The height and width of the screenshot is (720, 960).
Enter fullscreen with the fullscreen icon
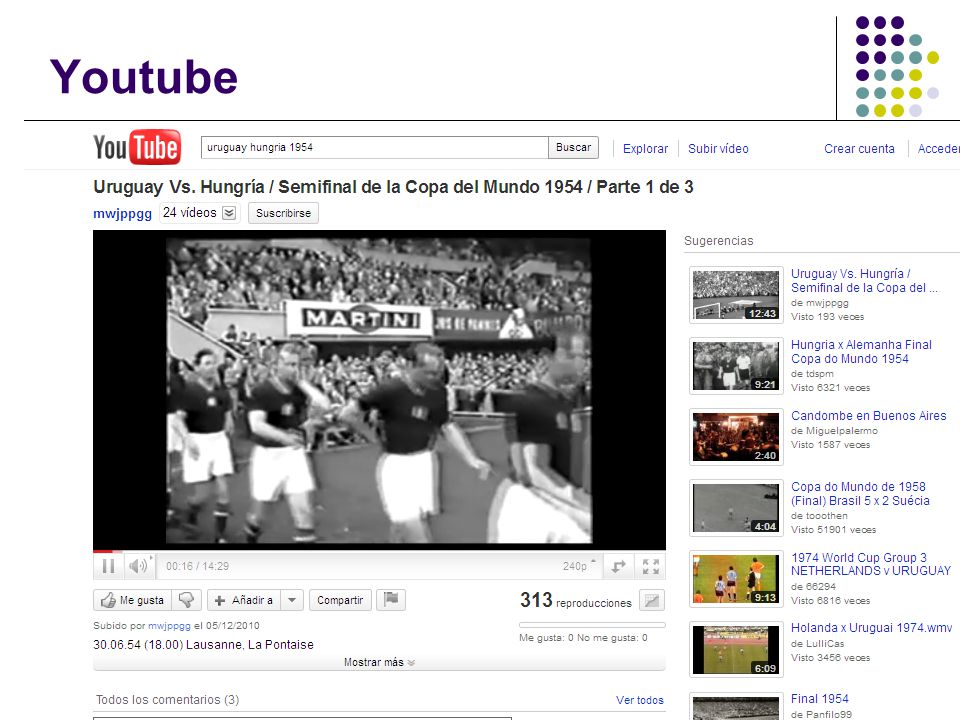(651, 566)
